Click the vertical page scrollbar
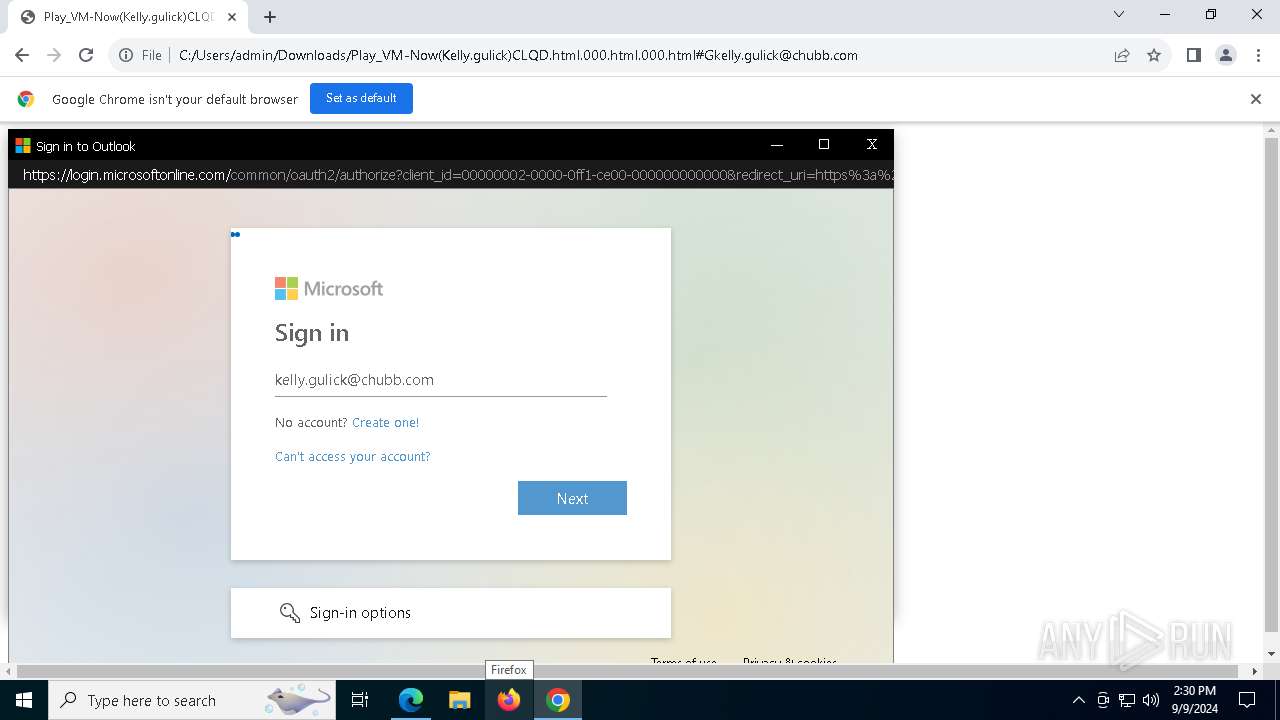This screenshot has width=1280, height=720. [x=1272, y=385]
